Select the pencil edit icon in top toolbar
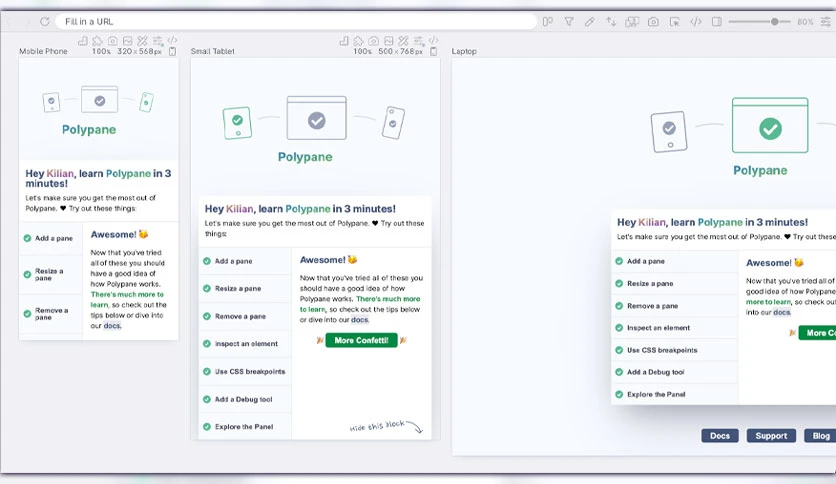 tap(590, 22)
